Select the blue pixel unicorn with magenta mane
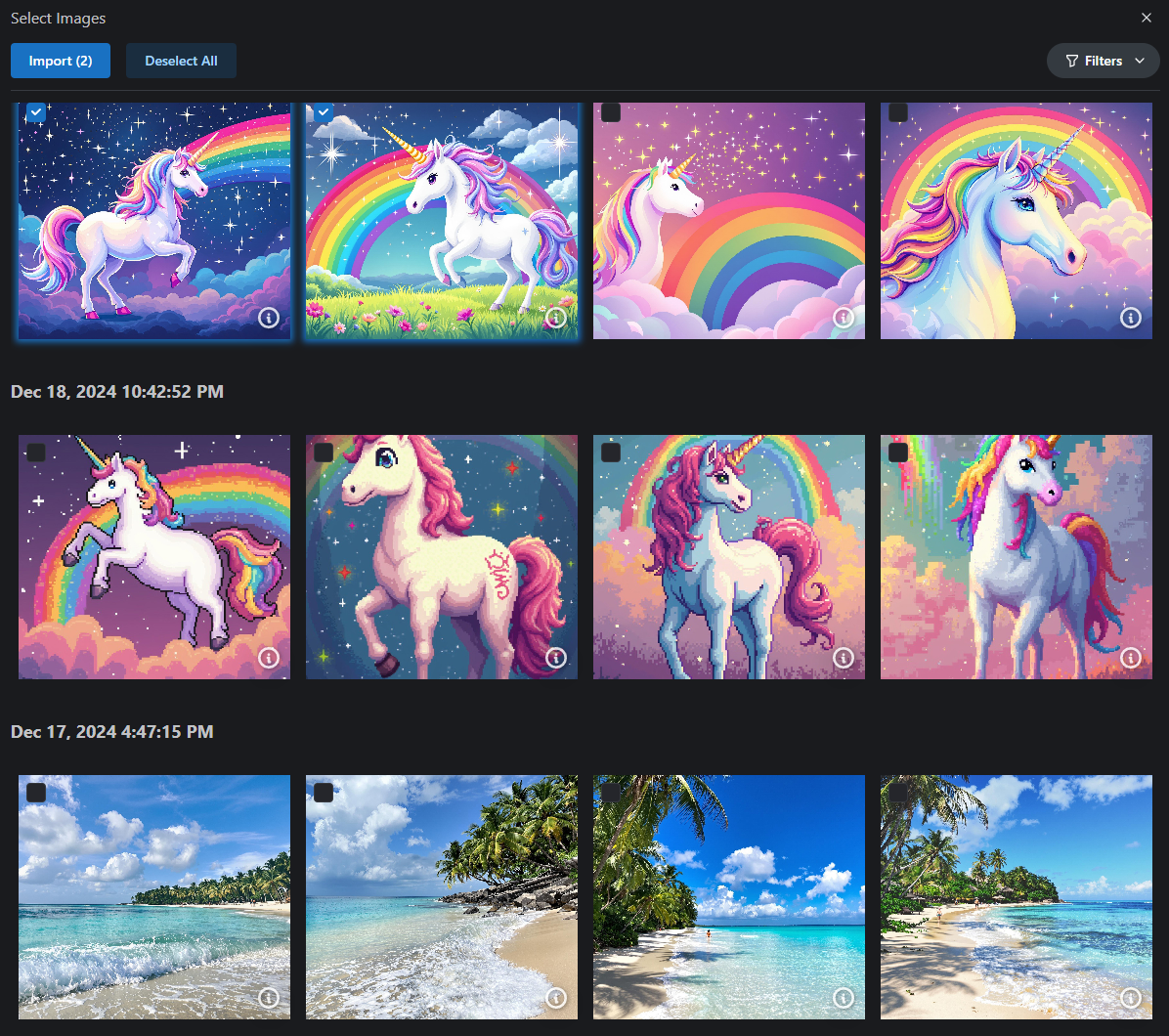1169x1036 pixels. click(x=728, y=557)
